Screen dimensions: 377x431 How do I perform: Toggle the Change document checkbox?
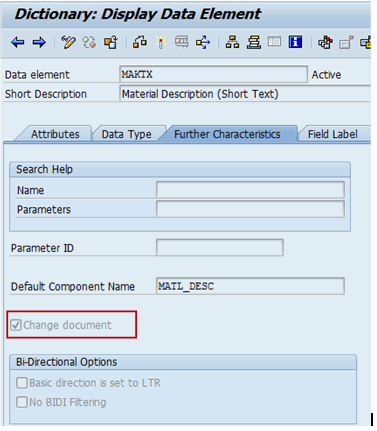16,325
